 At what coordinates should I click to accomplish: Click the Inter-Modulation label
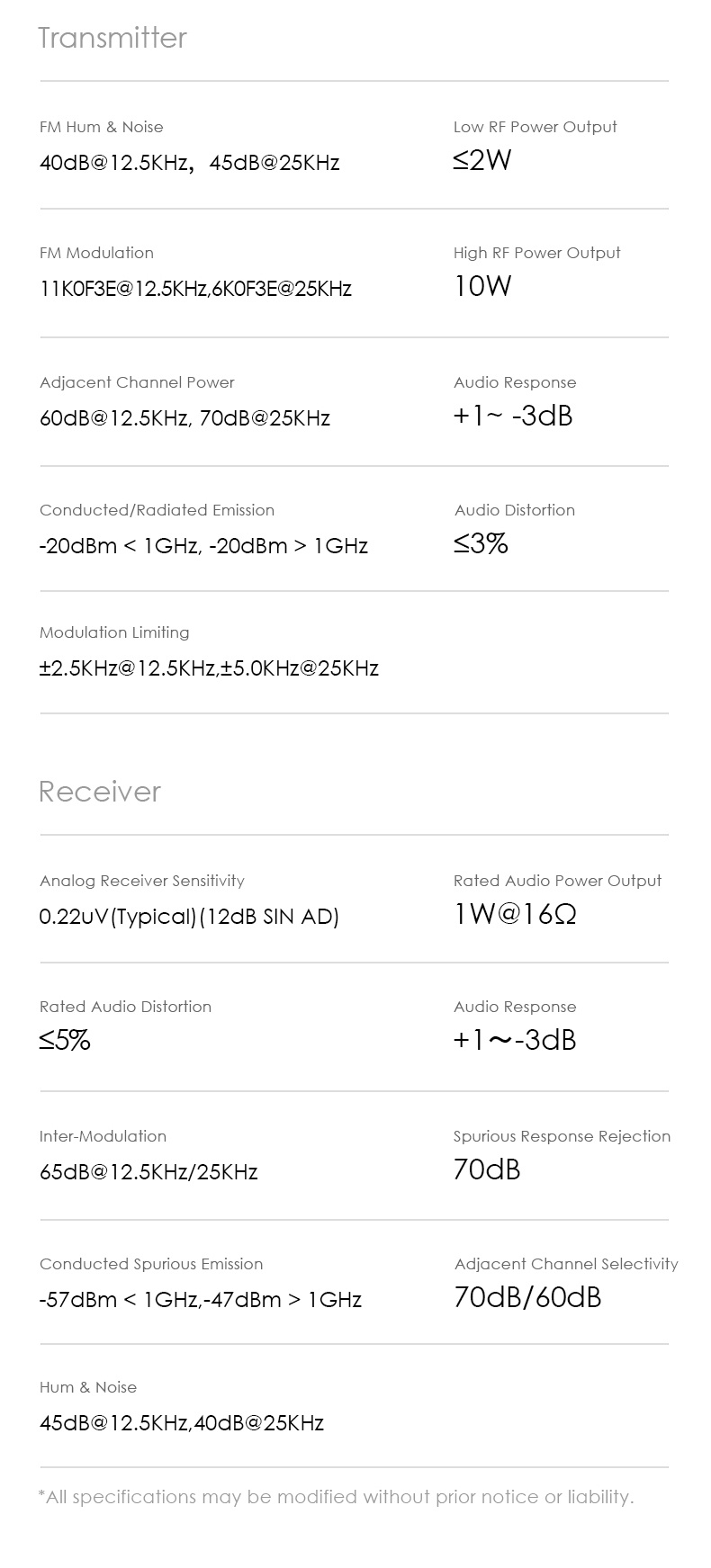coord(103,1136)
